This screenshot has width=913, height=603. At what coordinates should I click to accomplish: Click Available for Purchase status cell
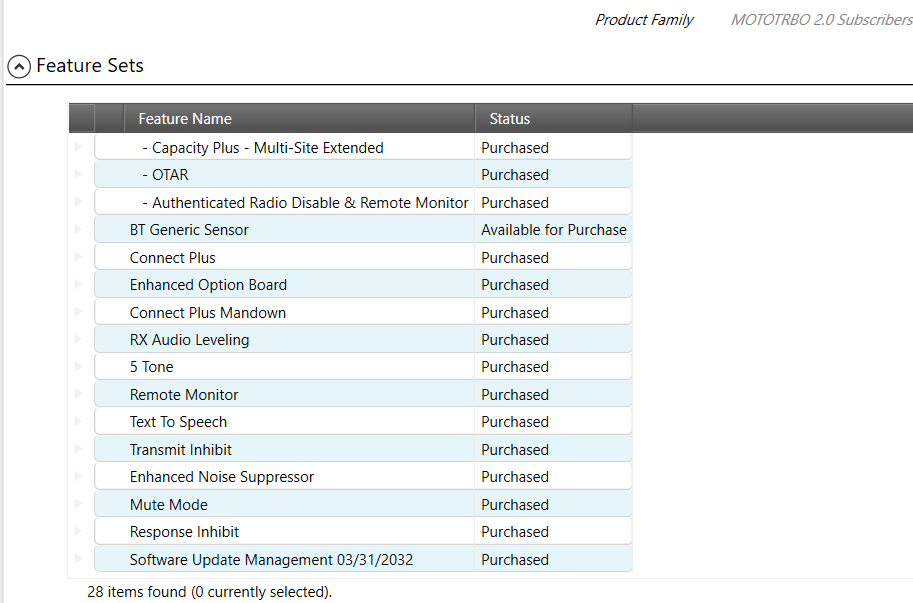click(553, 230)
